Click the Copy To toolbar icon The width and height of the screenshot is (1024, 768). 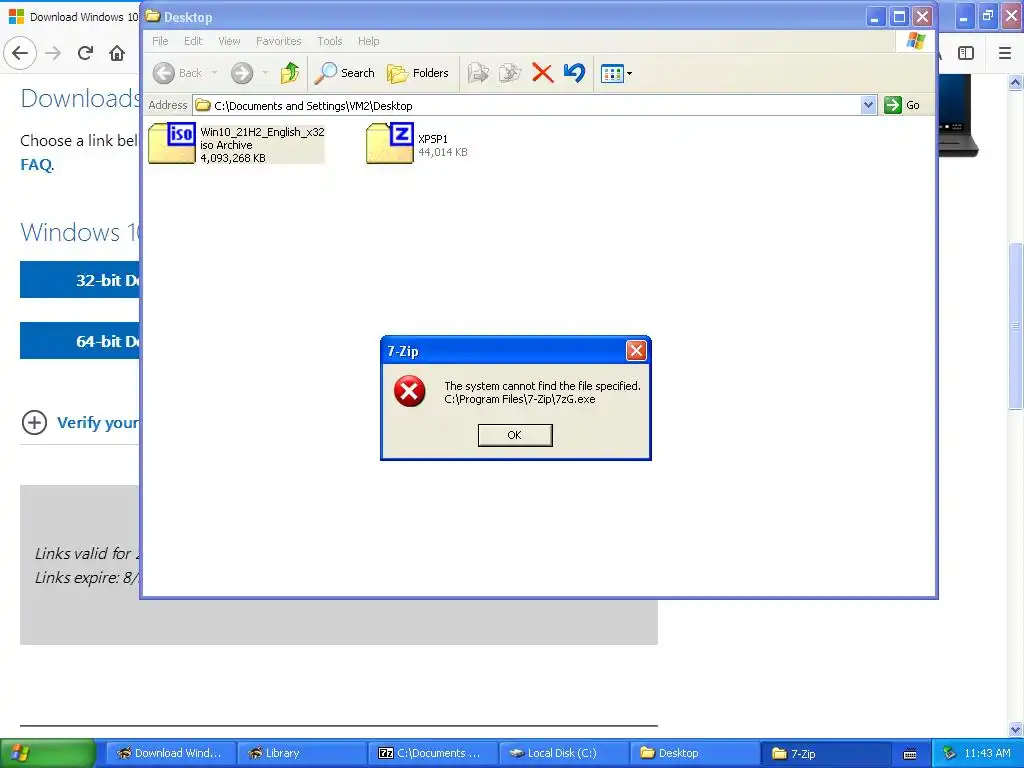click(510, 73)
